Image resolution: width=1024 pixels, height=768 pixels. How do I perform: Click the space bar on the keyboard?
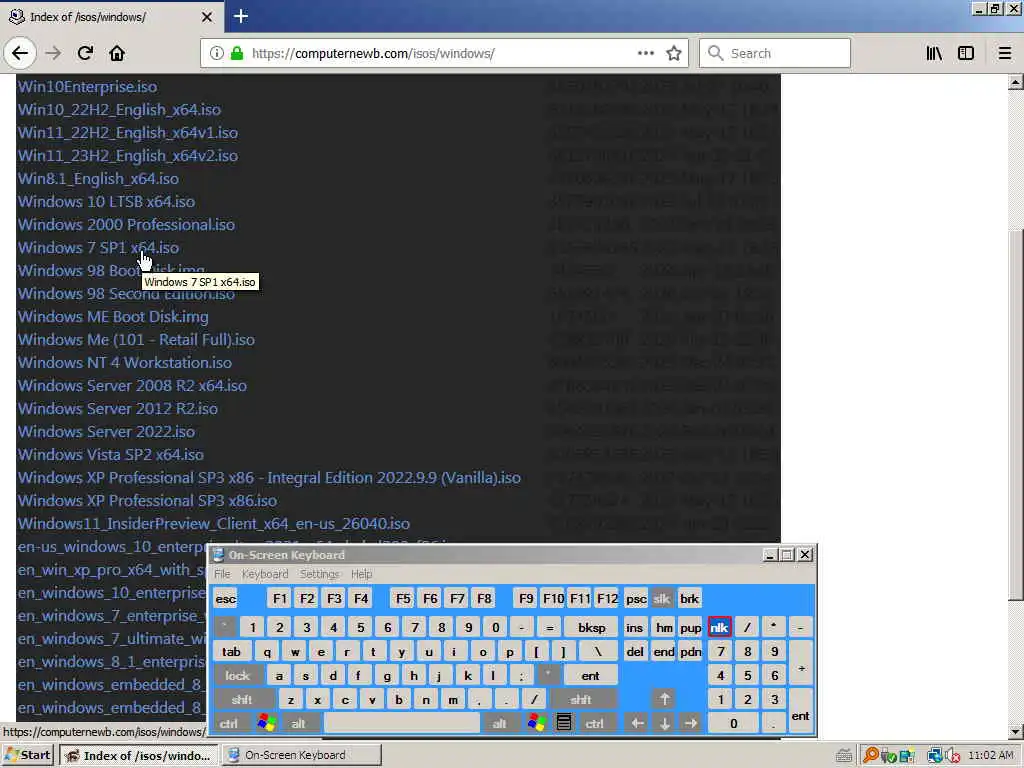(402, 723)
